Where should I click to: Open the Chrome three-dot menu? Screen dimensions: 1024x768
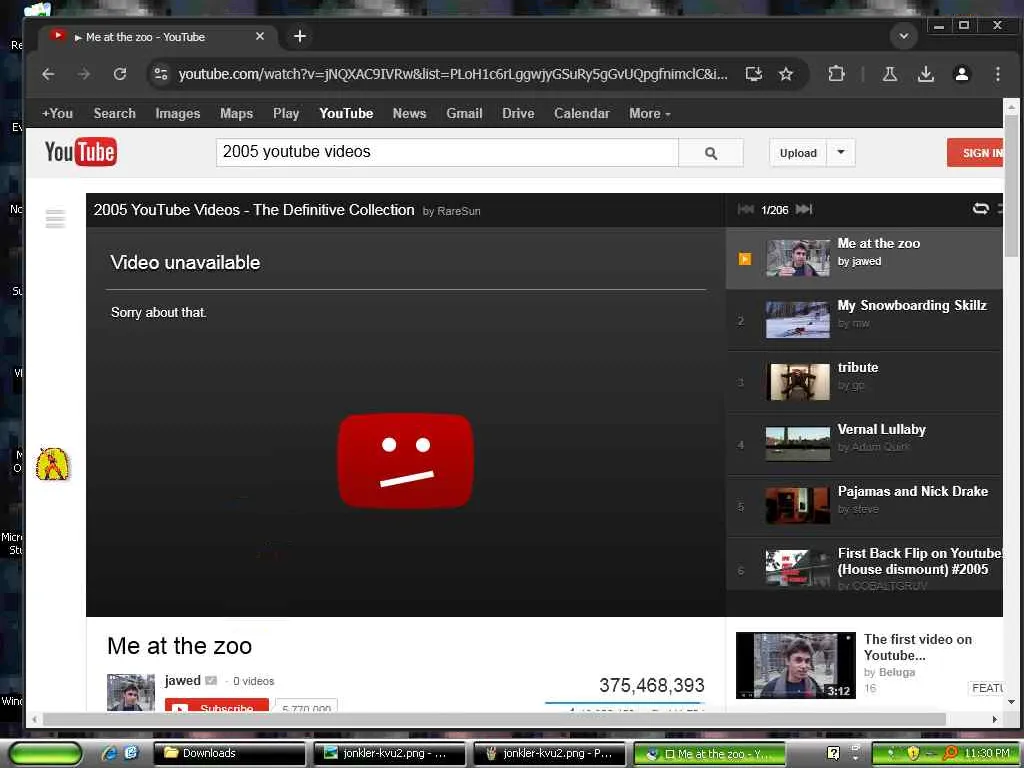tap(997, 74)
